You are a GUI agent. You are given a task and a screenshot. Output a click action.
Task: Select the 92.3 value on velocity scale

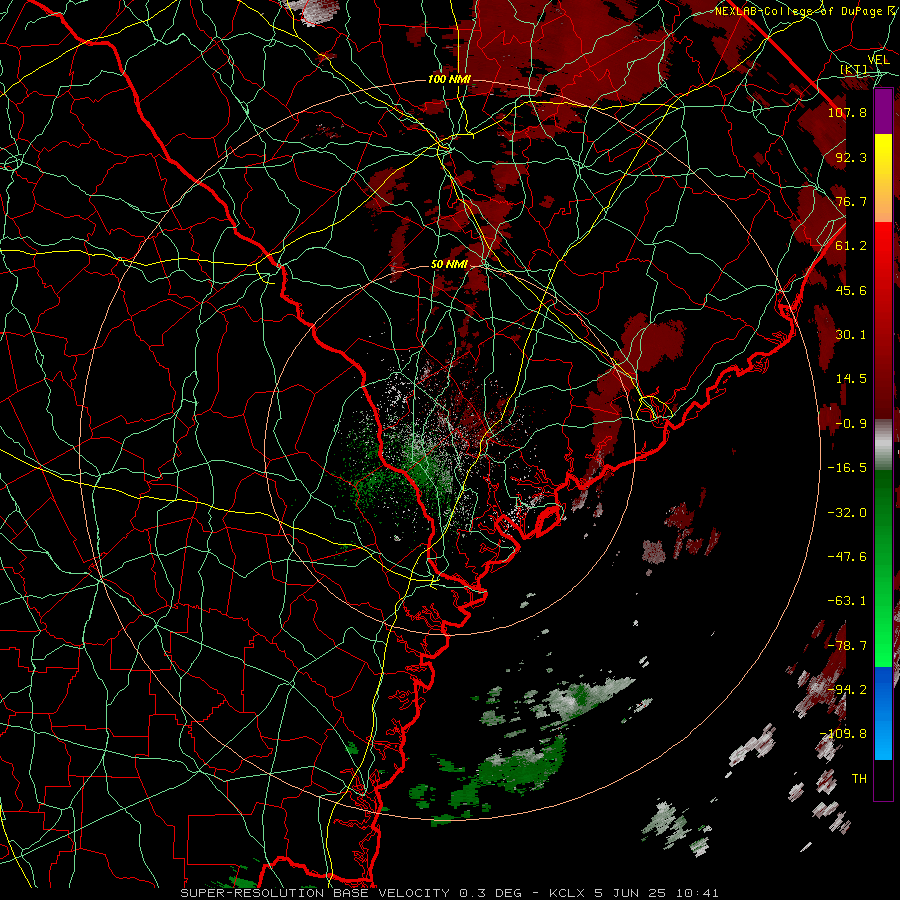tap(851, 157)
